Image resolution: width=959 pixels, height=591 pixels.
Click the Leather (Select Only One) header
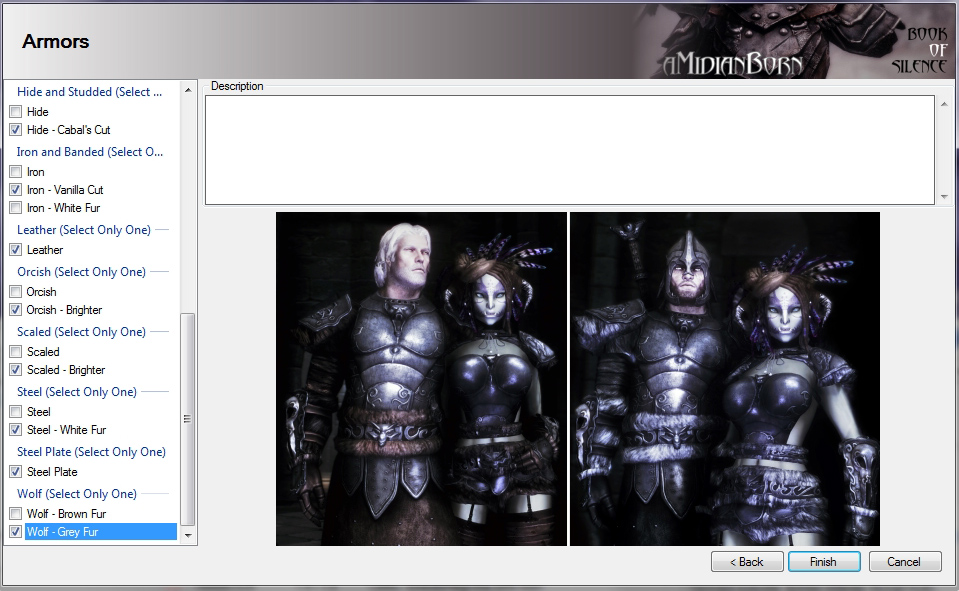tap(84, 230)
